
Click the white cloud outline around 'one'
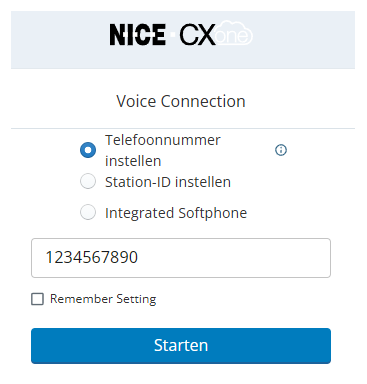(234, 33)
